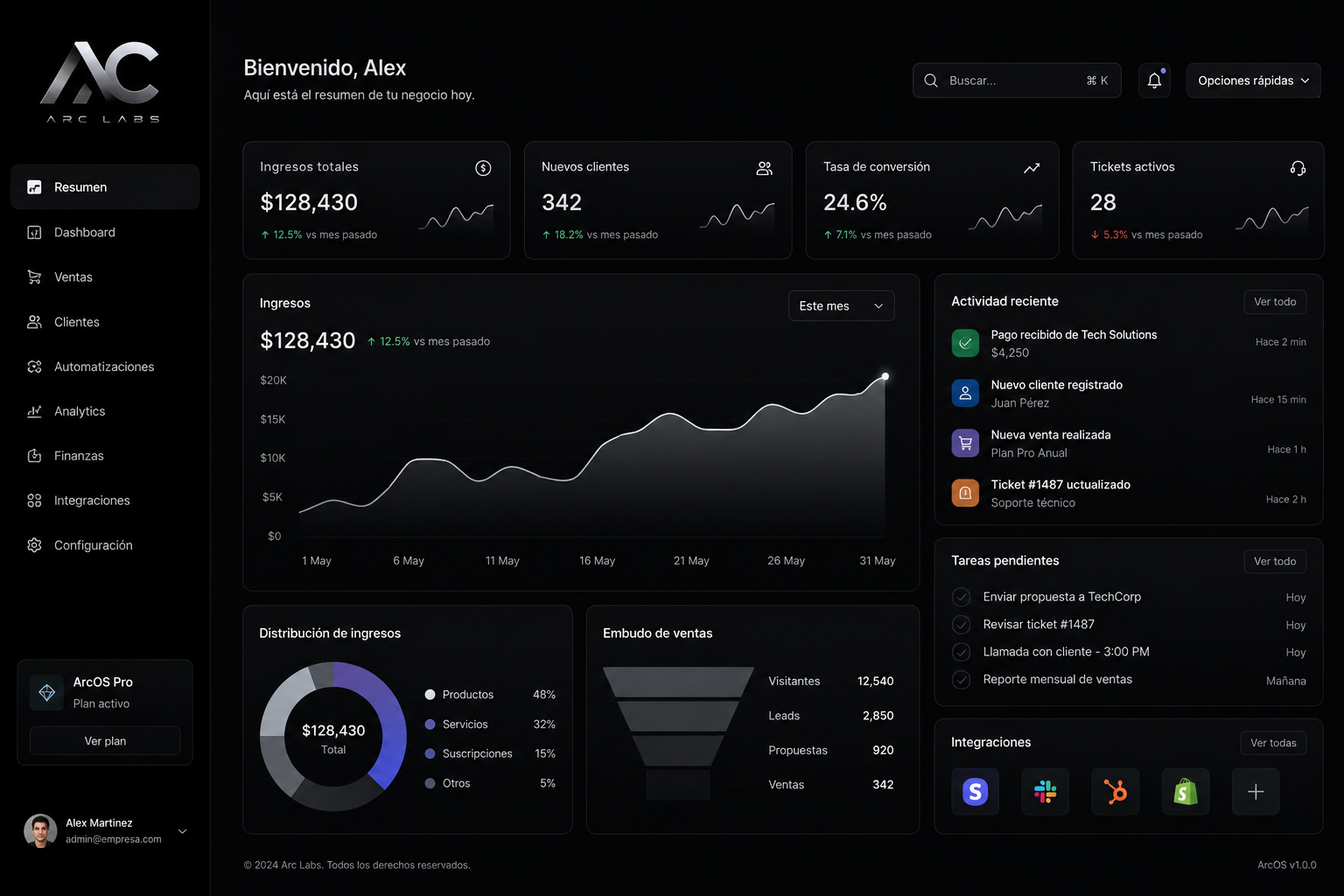This screenshot has height=896, width=1344.
Task: Click Nuevo cliente registrado entry
Action: pos(1129,393)
